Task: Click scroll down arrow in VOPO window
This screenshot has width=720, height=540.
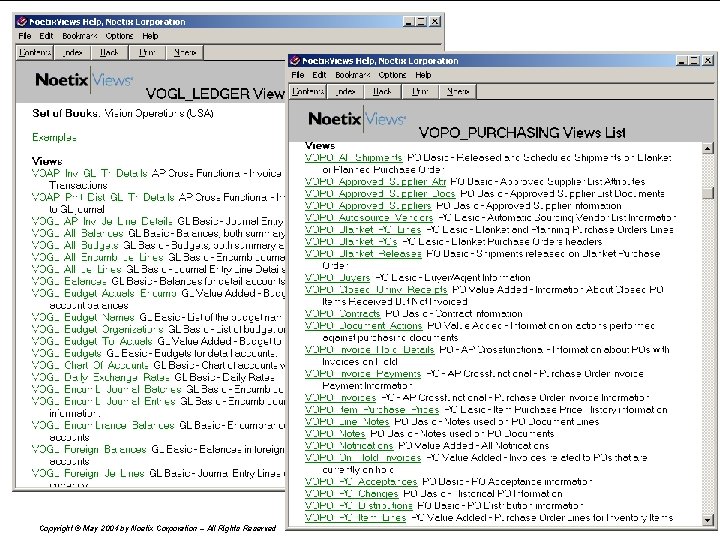Action: coord(708,520)
